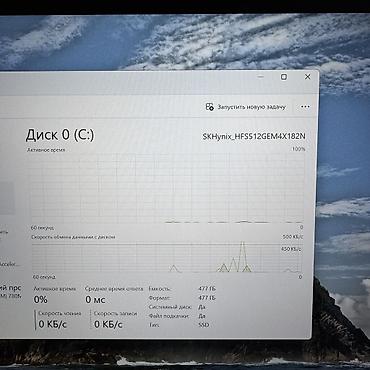Click the 'Диск 0 (C:)' heading
This screenshot has height=370, width=370.
(x=60, y=135)
